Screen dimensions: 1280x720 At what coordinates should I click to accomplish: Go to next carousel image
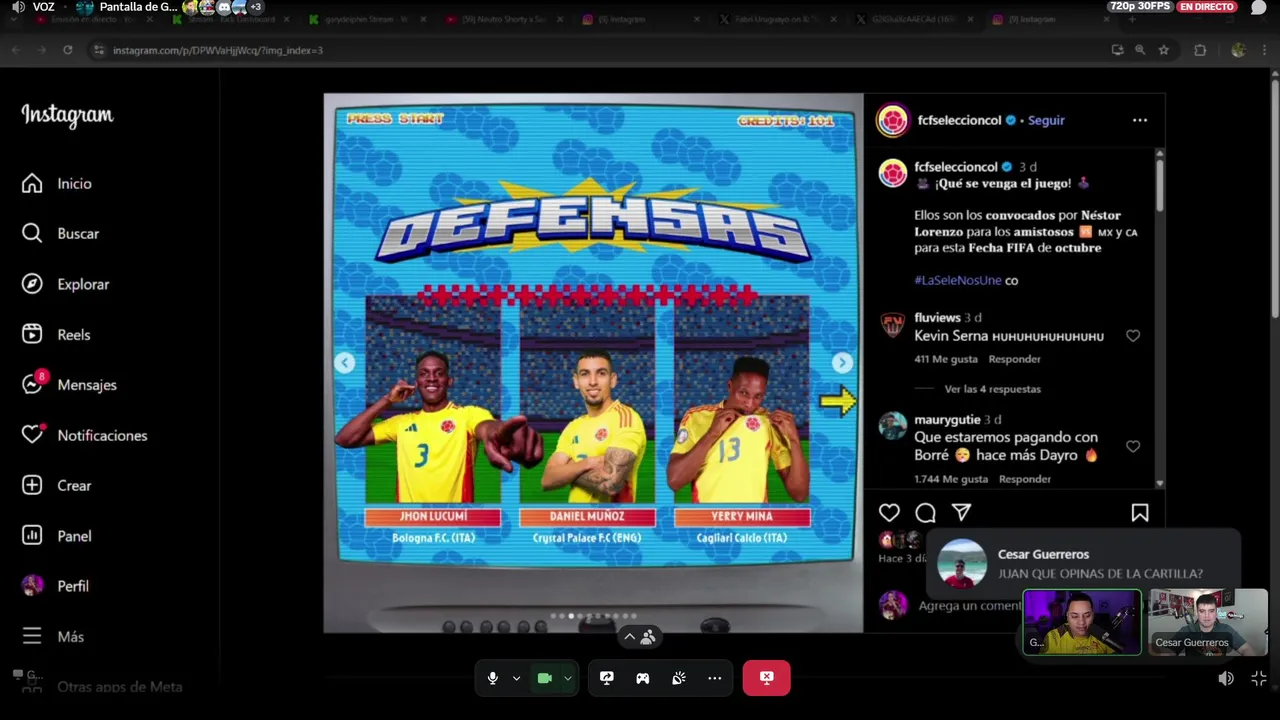(x=842, y=363)
